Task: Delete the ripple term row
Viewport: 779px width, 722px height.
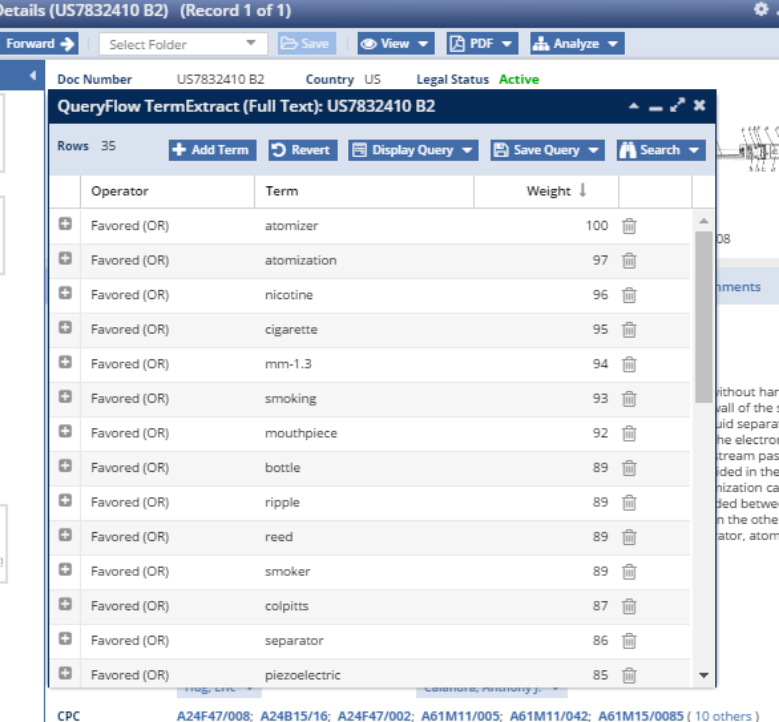Action: [629, 502]
